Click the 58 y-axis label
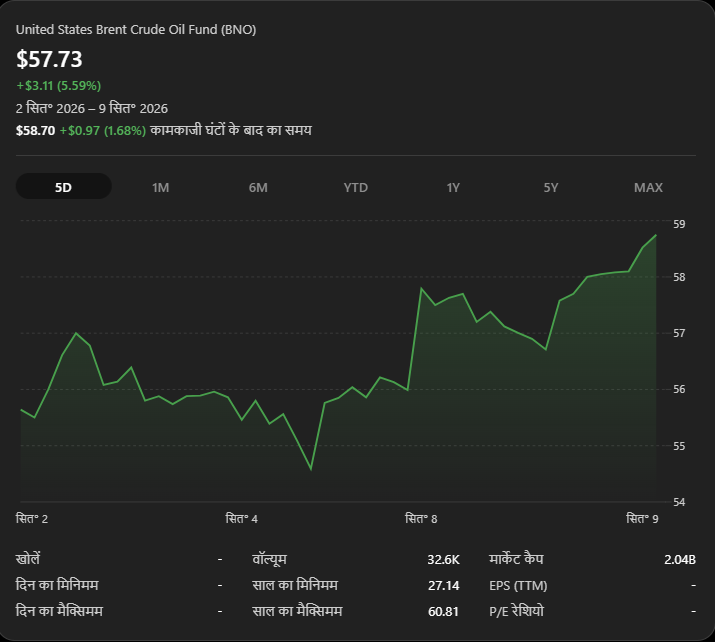 [679, 277]
